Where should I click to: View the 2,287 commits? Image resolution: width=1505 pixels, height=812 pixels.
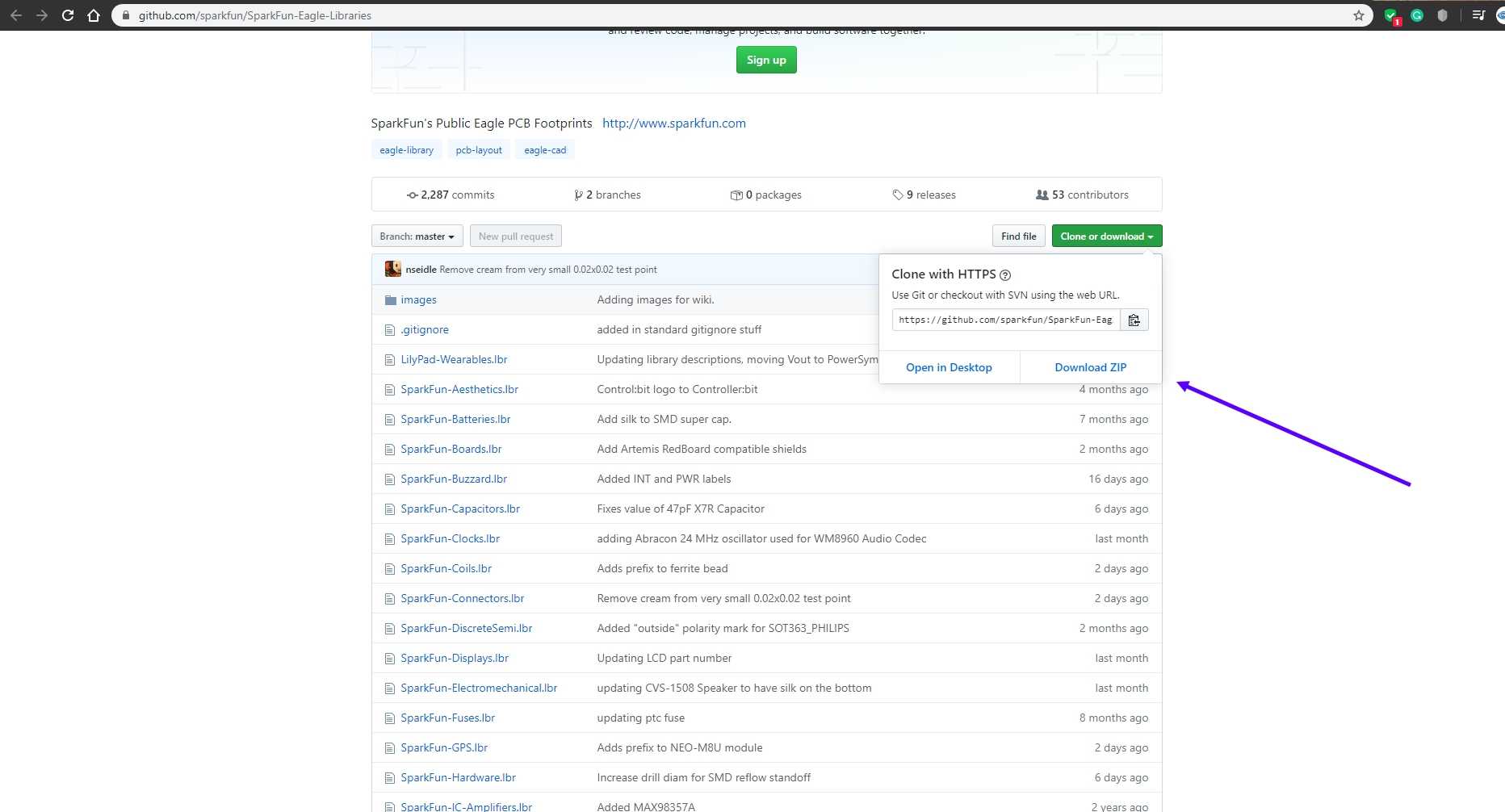click(451, 195)
